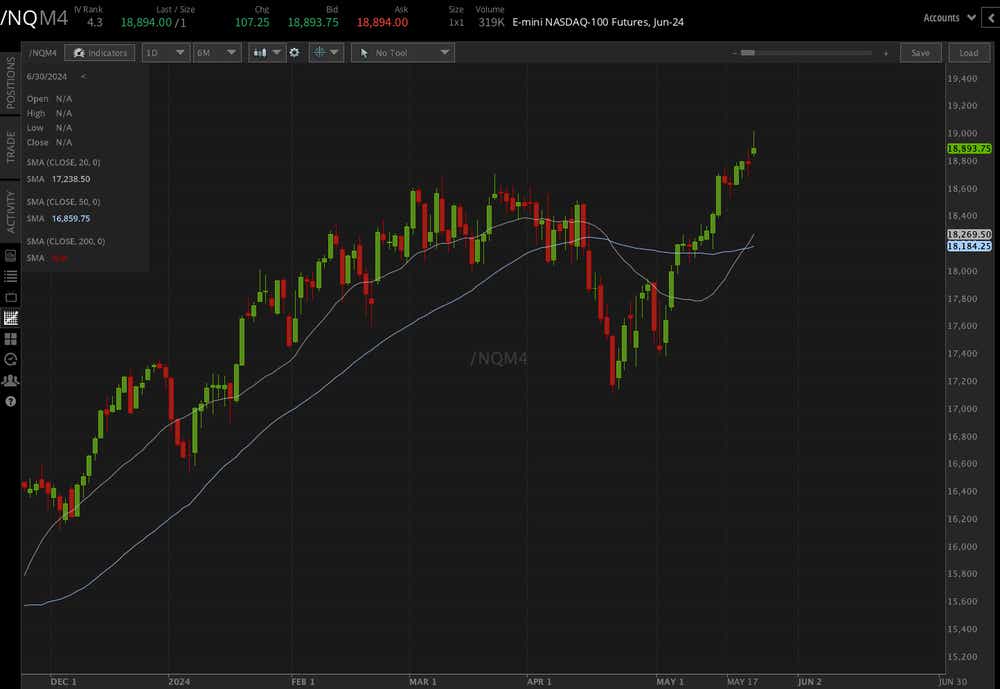
Task: Click the Load button
Action: [x=969, y=52]
